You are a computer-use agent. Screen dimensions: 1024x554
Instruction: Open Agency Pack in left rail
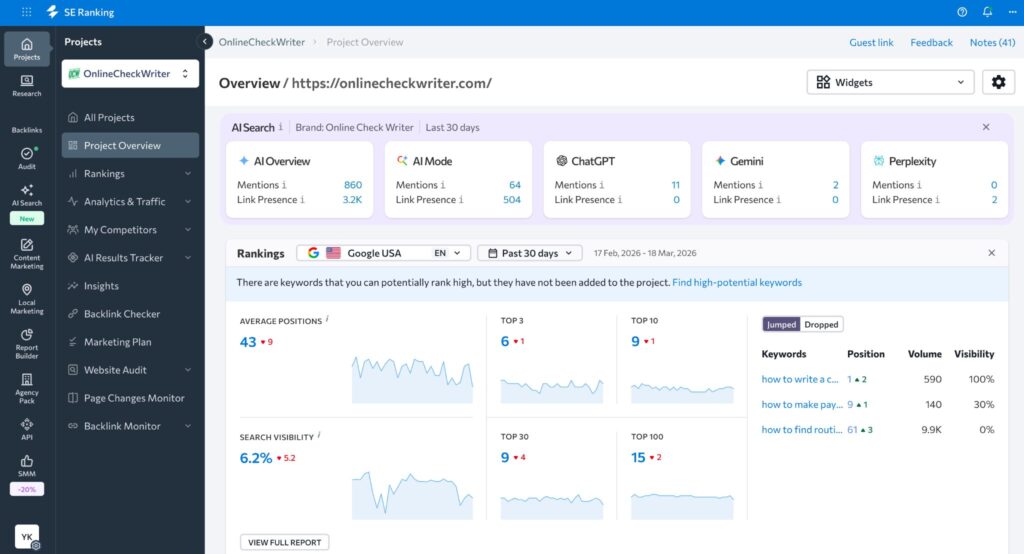click(x=27, y=388)
